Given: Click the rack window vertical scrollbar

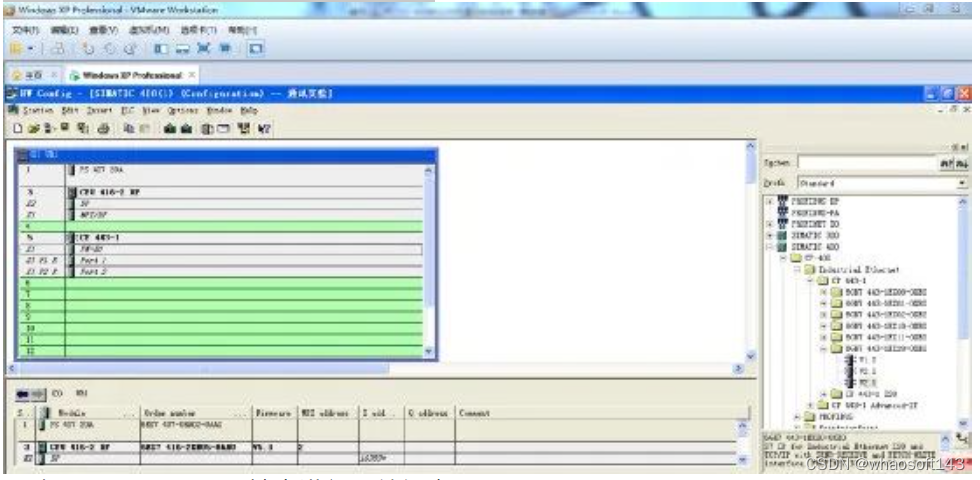Looking at the screenshot, I should click(x=429, y=261).
